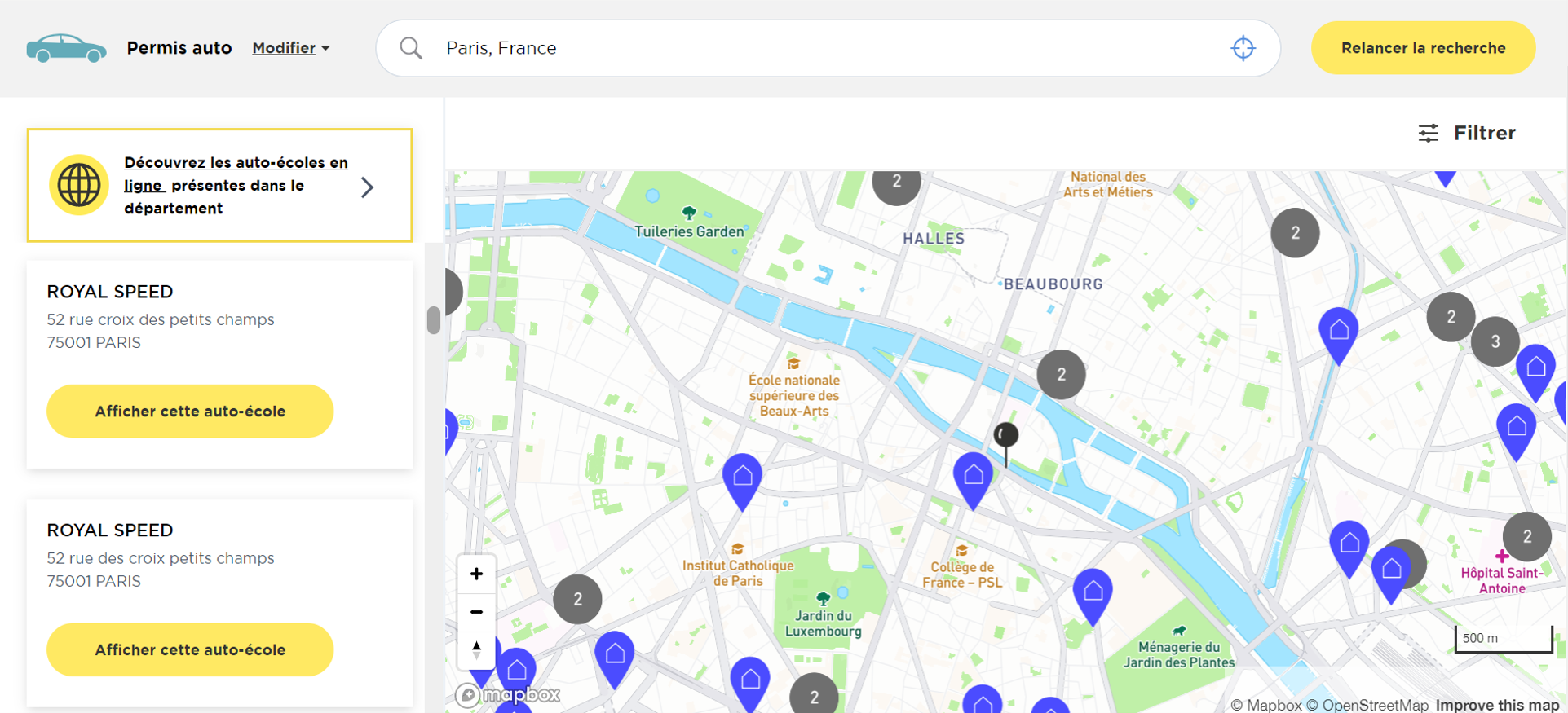Focus the Paris, France search field
Screen dimensions: 1568x713
[828, 48]
